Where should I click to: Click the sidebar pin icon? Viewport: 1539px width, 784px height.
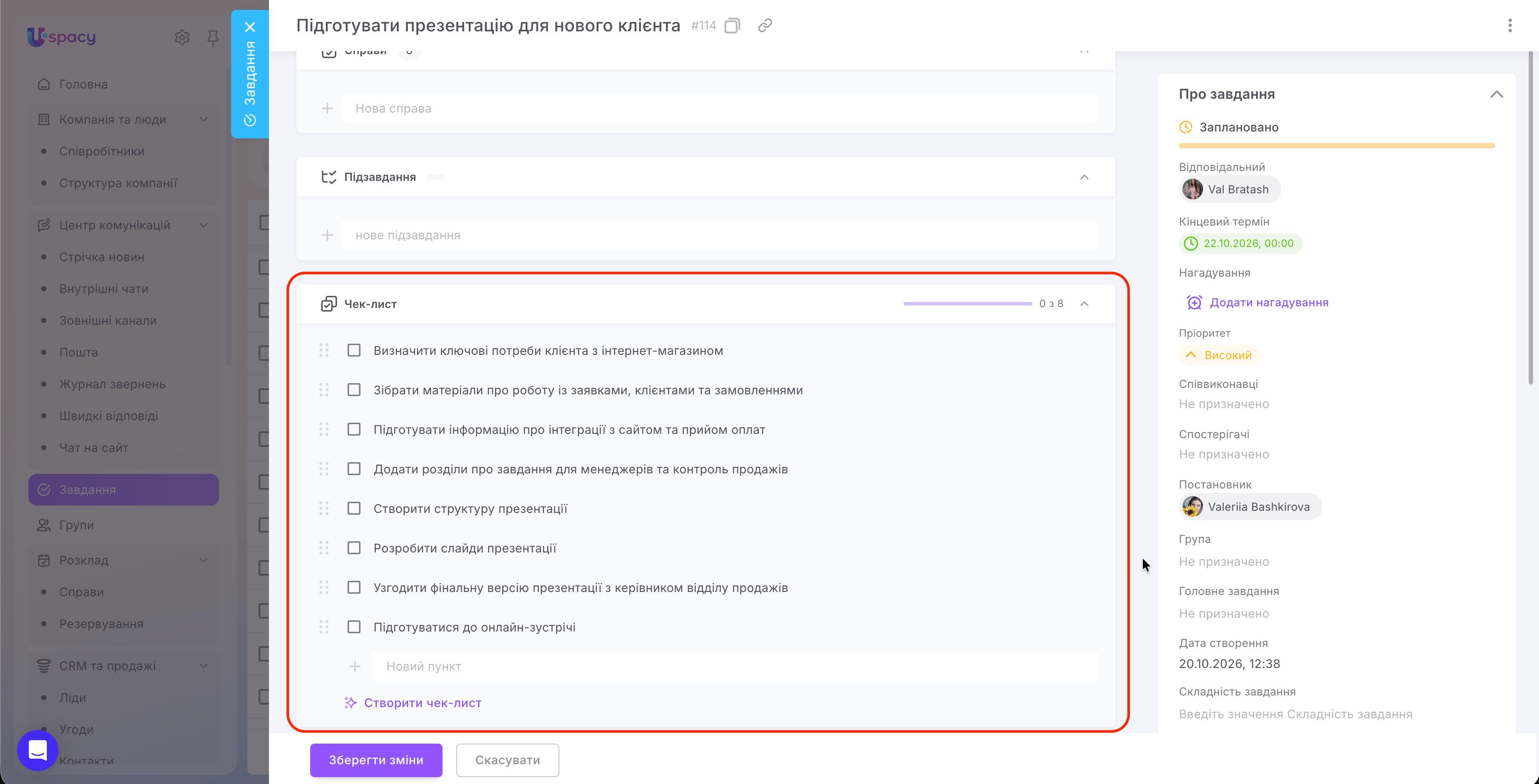coord(213,38)
